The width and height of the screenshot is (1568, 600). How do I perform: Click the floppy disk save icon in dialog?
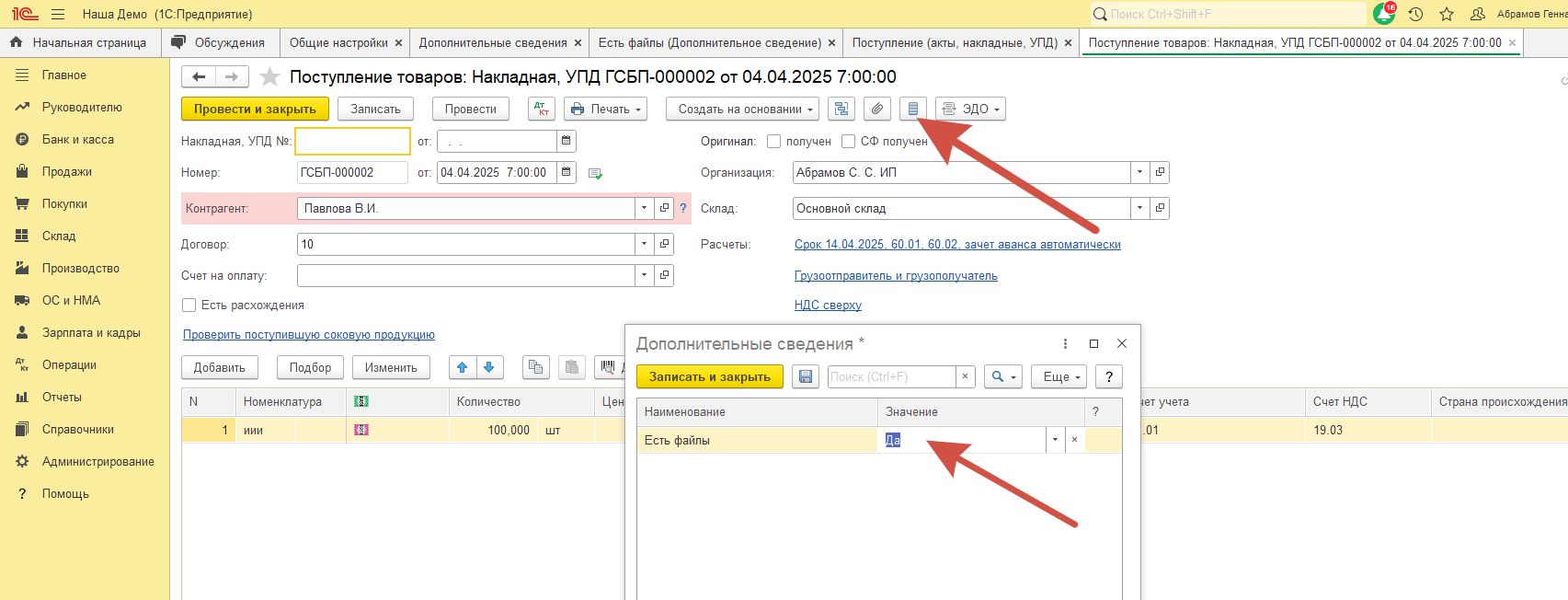coord(806,376)
